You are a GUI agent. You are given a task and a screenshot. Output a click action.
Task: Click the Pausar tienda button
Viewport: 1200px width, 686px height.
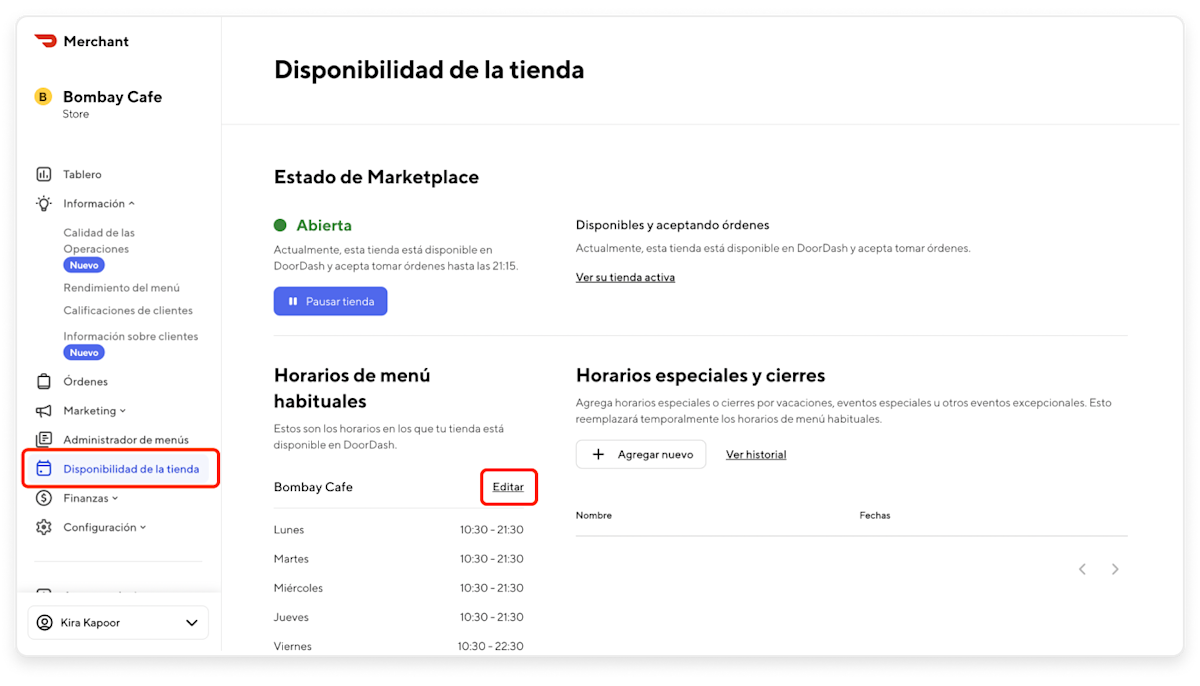[330, 301]
